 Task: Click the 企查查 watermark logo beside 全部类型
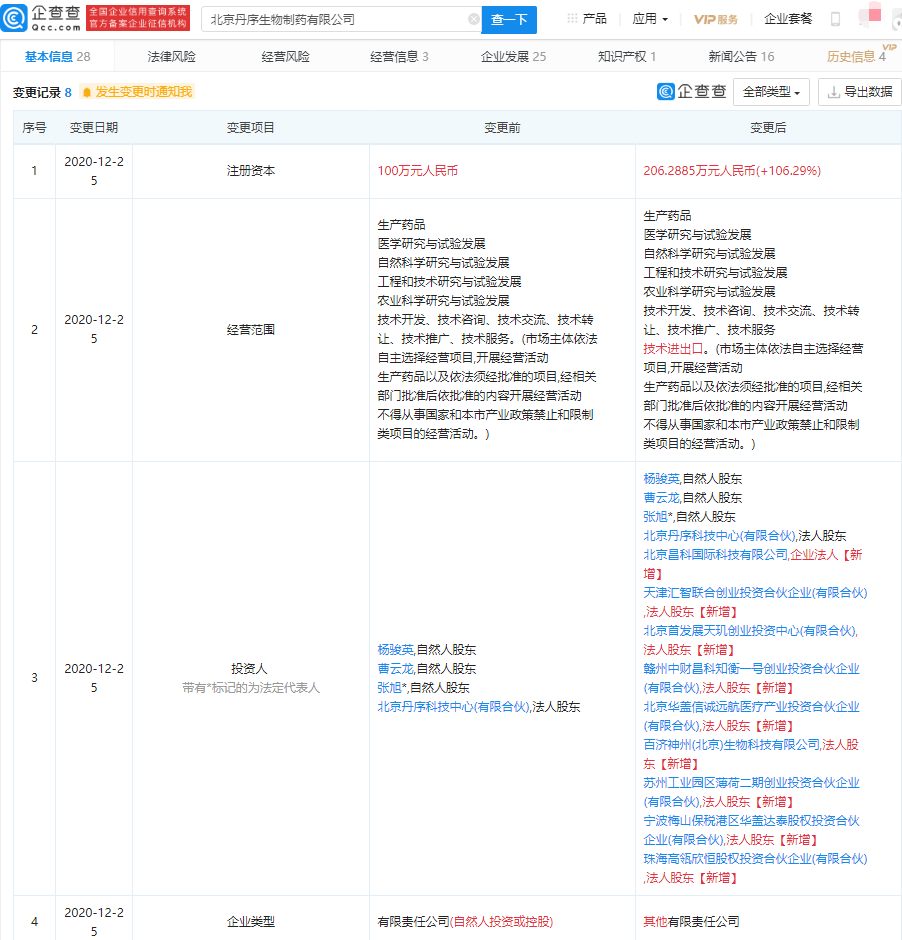click(691, 92)
